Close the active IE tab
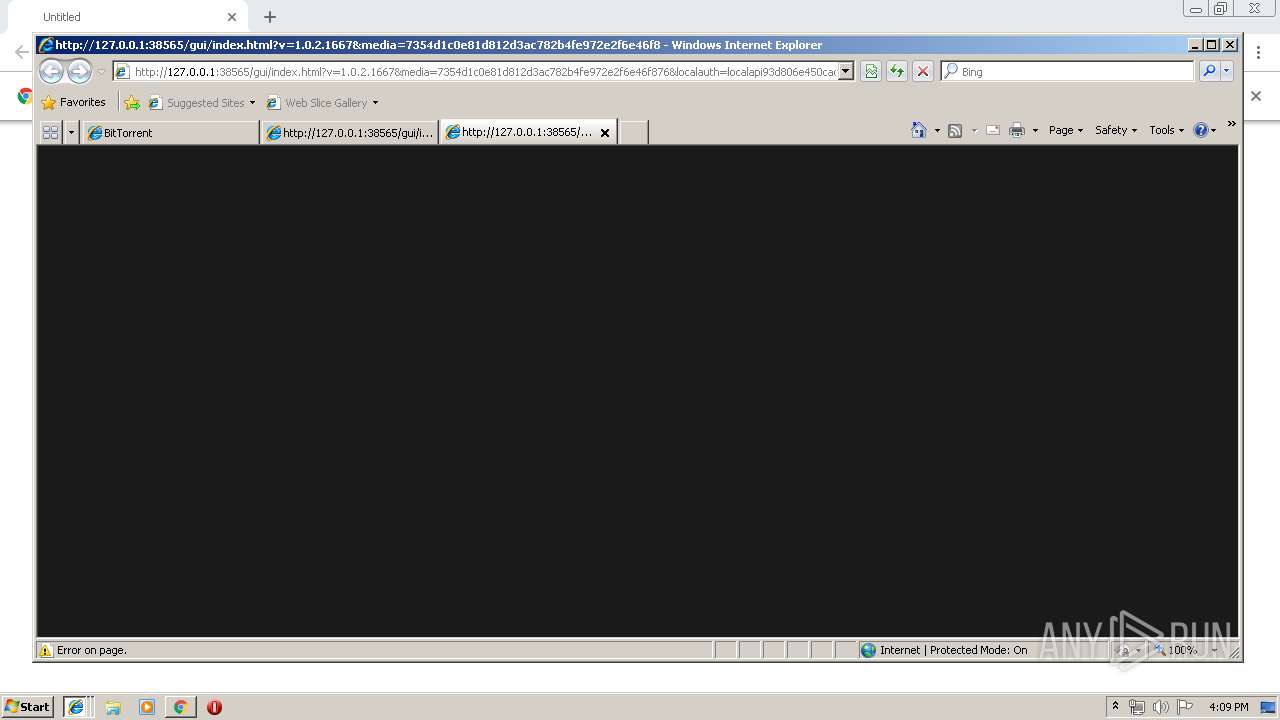 point(605,133)
